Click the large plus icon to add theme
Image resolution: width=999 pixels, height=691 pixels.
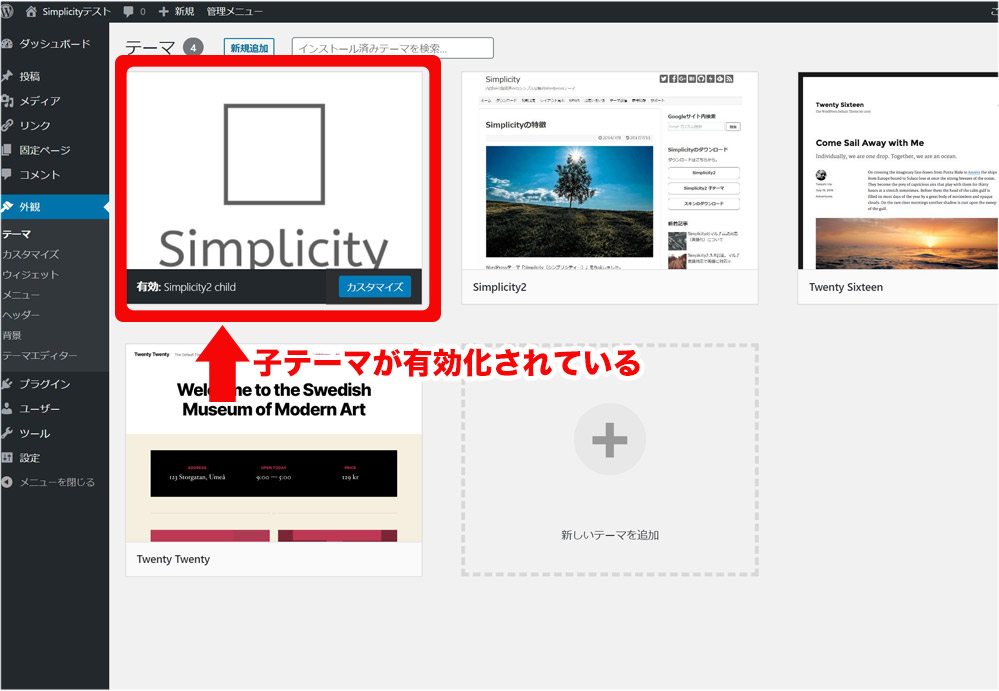609,439
